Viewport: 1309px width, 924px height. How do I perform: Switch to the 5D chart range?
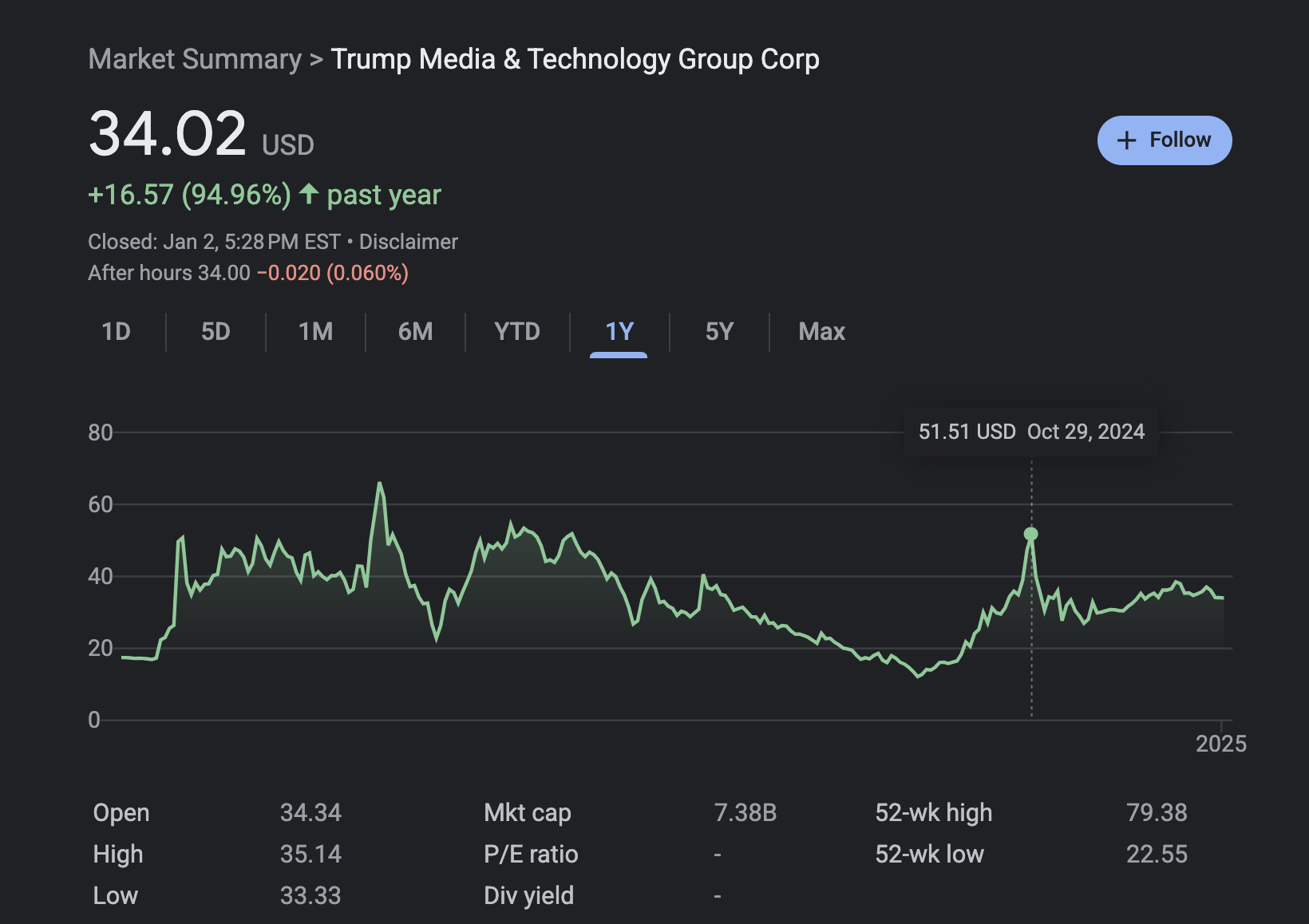click(216, 331)
